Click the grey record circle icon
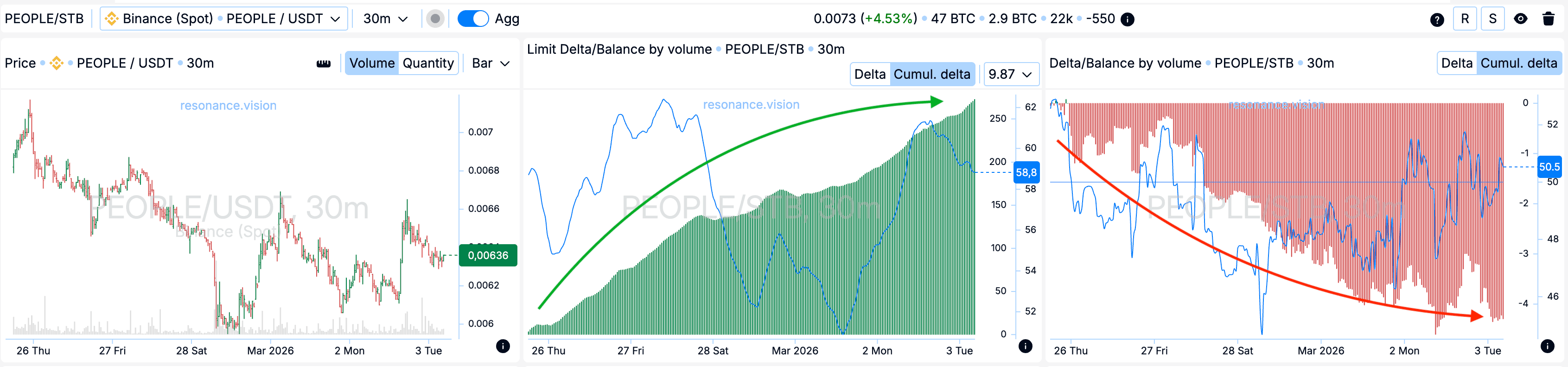Screen dimensions: 1568x367 (x=434, y=19)
